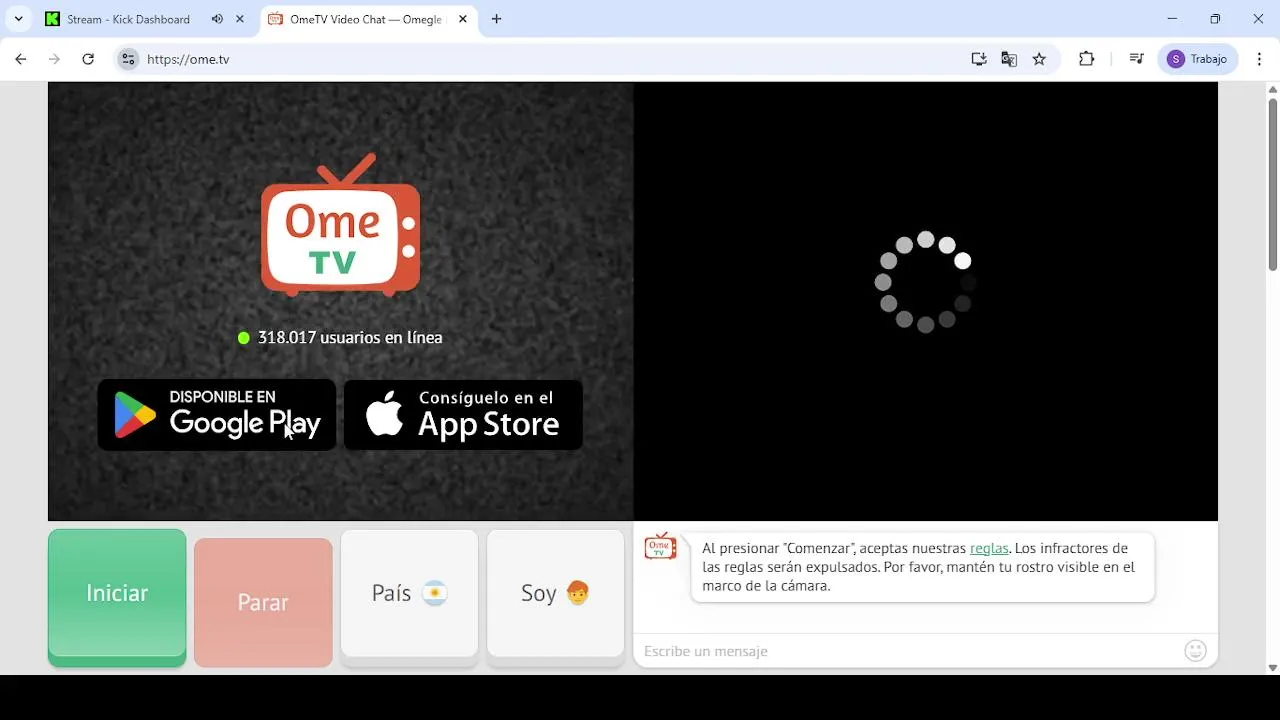The height and width of the screenshot is (720, 1280).
Task: Open the emoji picker smiley icon
Action: pos(1195,651)
